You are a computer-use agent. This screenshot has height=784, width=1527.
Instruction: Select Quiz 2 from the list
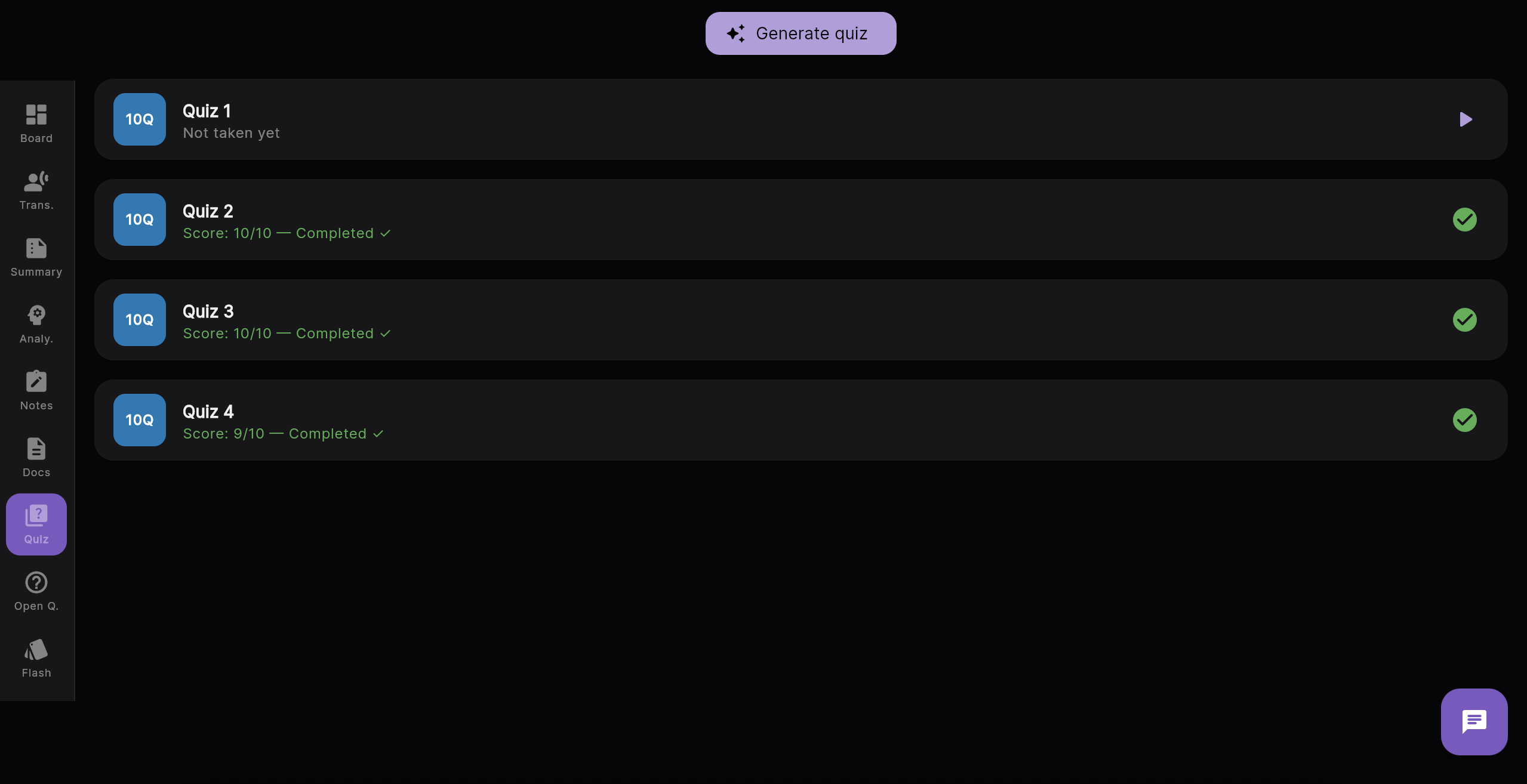716,220
